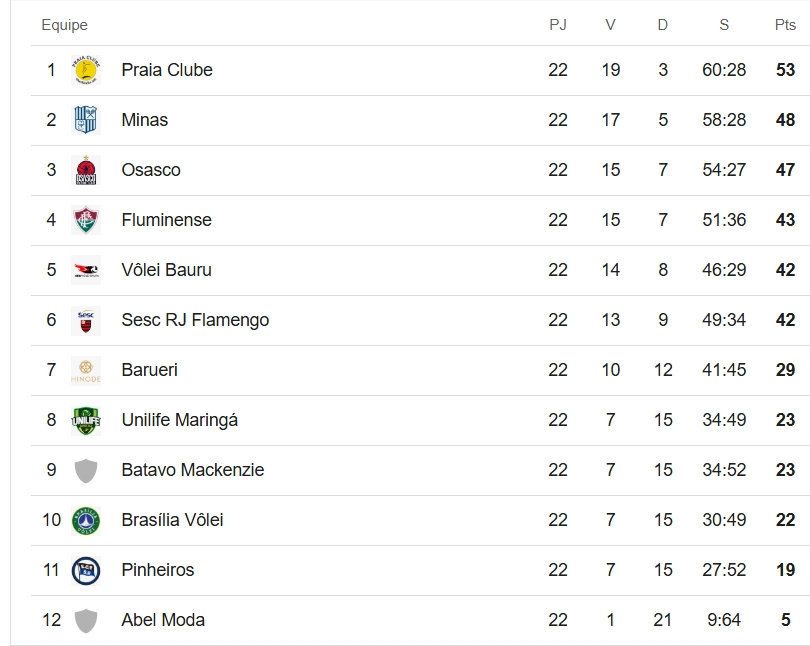Open the Osasco club logo
810x646 pixels.
86,170
